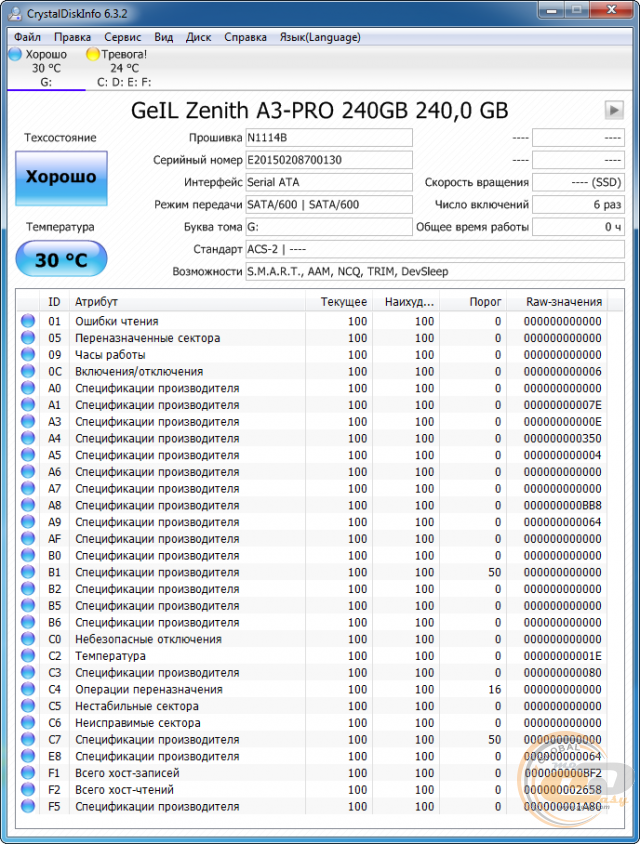Open the Файл menu
Viewport: 640px width, 844px height.
(x=27, y=37)
